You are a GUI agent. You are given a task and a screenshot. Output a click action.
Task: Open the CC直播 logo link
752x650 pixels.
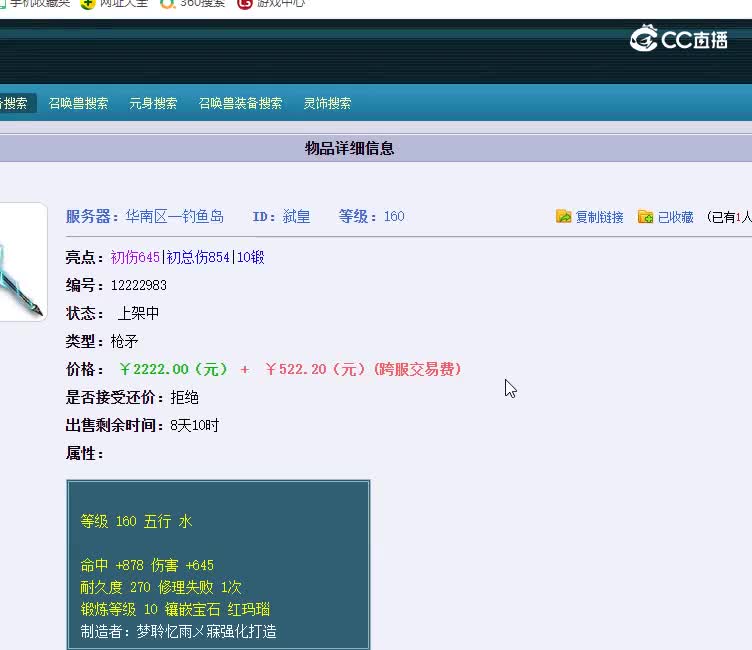(x=679, y=38)
